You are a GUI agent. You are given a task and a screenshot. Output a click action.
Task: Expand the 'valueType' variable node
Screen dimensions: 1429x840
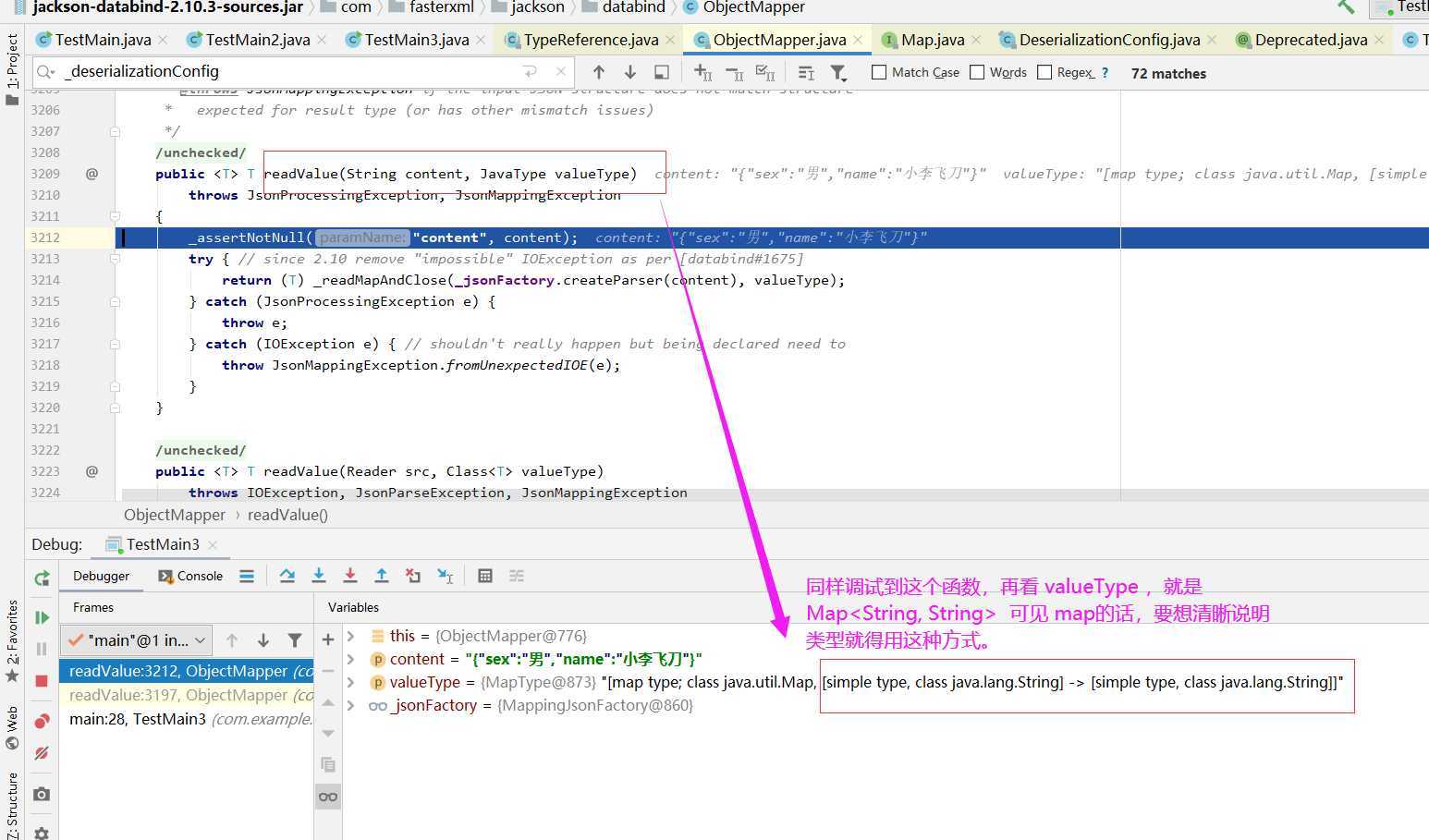(x=351, y=682)
